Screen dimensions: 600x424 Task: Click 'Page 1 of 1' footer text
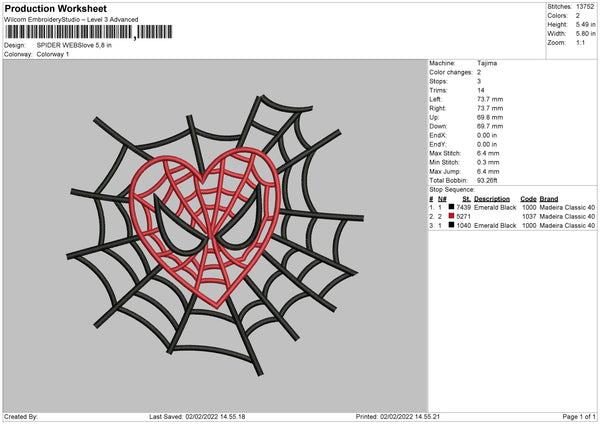[579, 417]
